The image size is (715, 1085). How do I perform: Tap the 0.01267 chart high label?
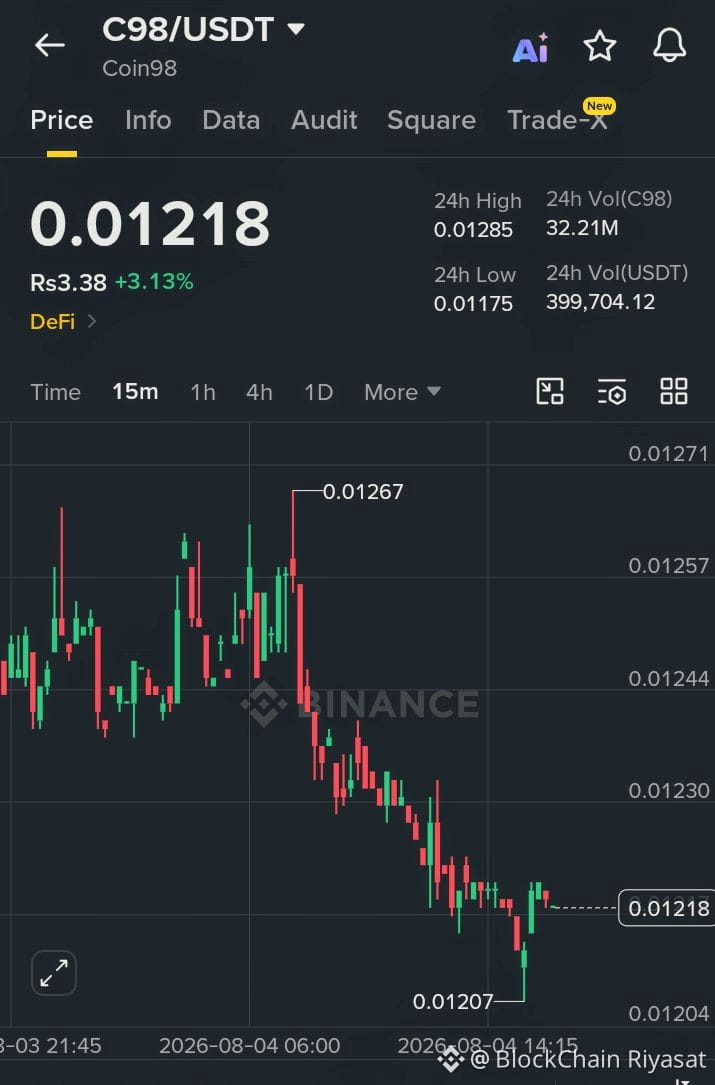pos(363,492)
